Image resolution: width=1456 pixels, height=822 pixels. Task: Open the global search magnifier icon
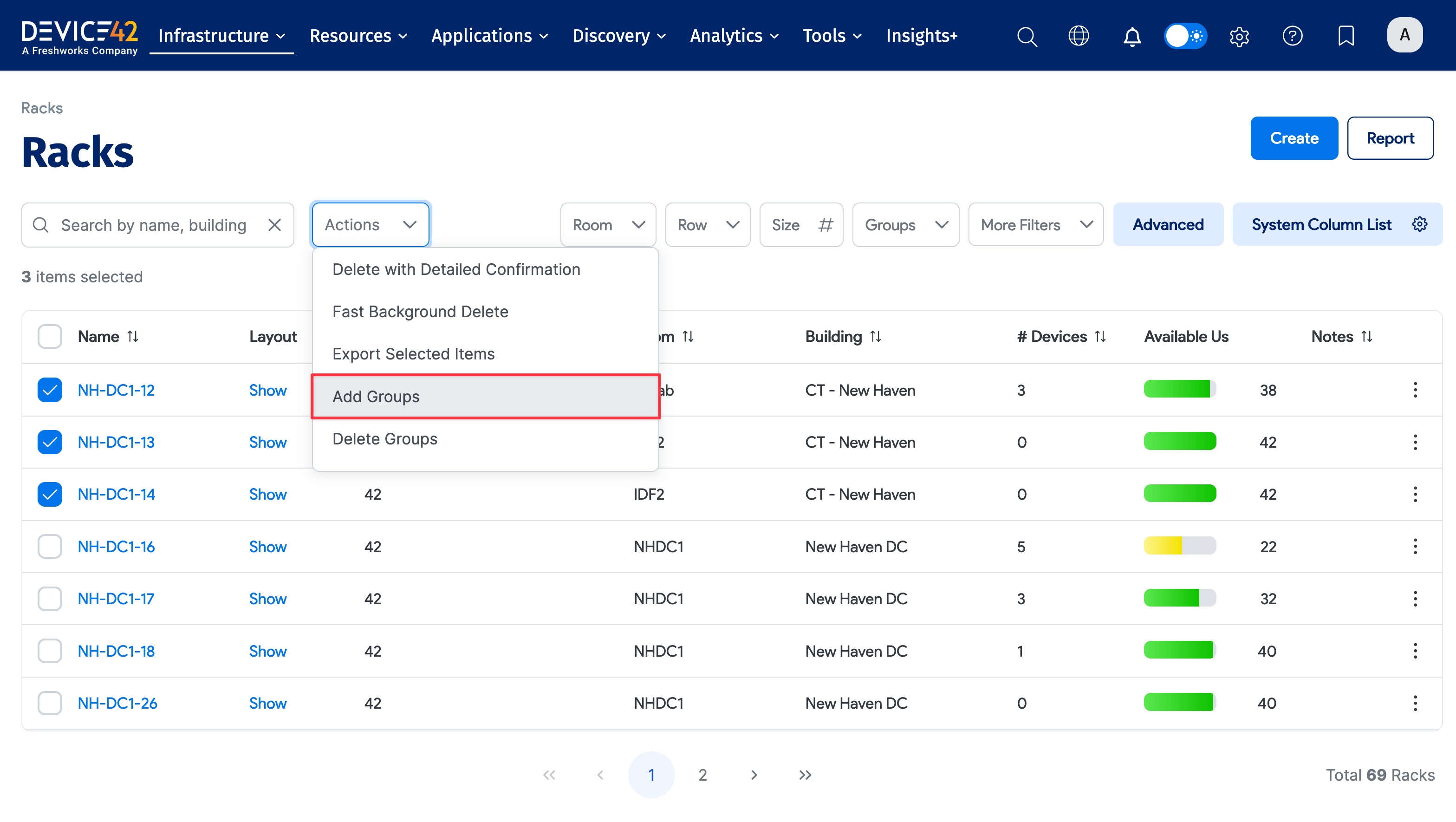coord(1027,36)
